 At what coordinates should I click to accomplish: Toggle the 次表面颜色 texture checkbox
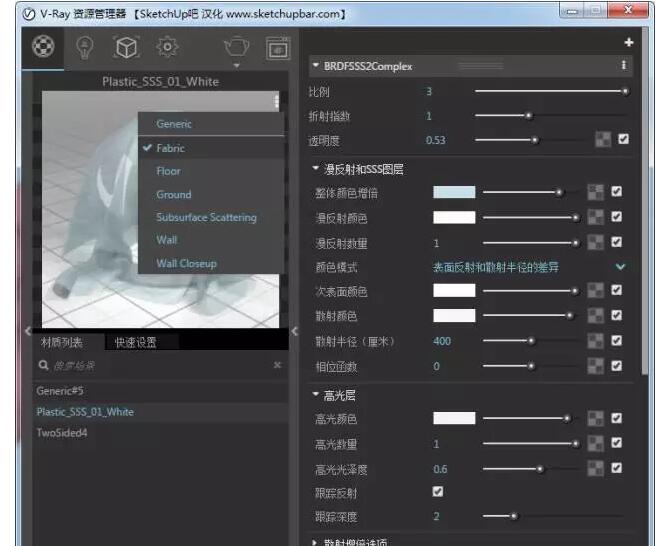[617, 290]
